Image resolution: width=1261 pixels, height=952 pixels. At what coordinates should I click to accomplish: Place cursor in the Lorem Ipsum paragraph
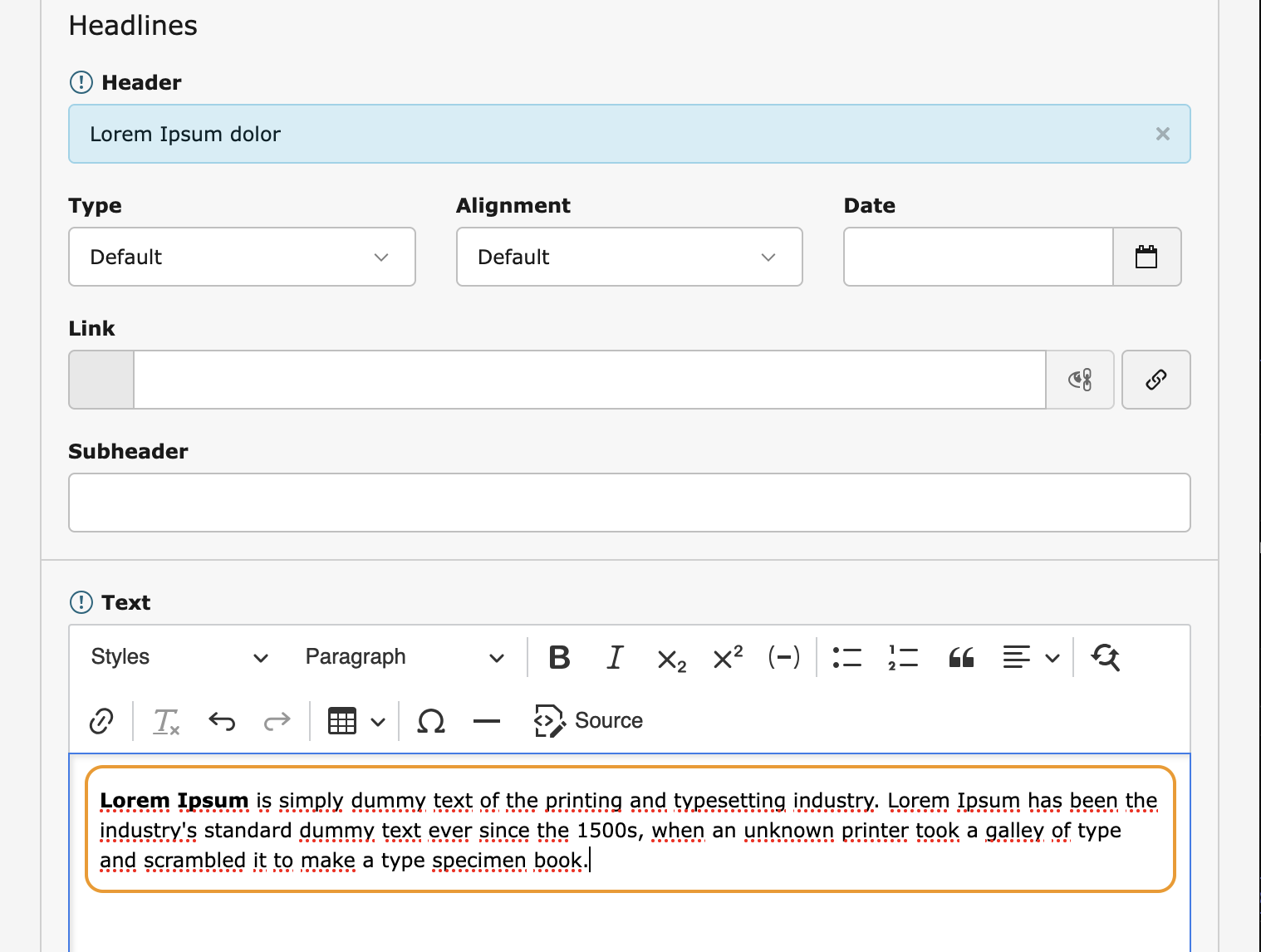pyautogui.click(x=629, y=830)
